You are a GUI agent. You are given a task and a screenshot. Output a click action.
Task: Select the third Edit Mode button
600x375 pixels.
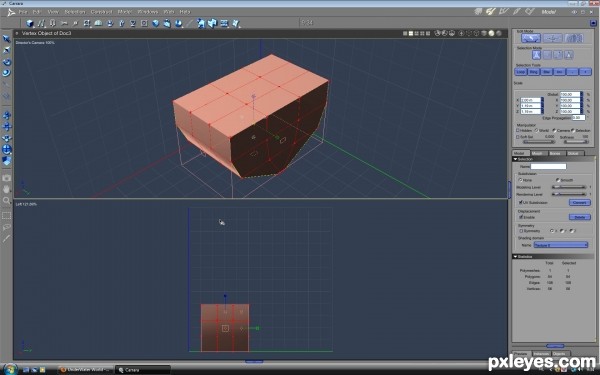tap(574, 38)
